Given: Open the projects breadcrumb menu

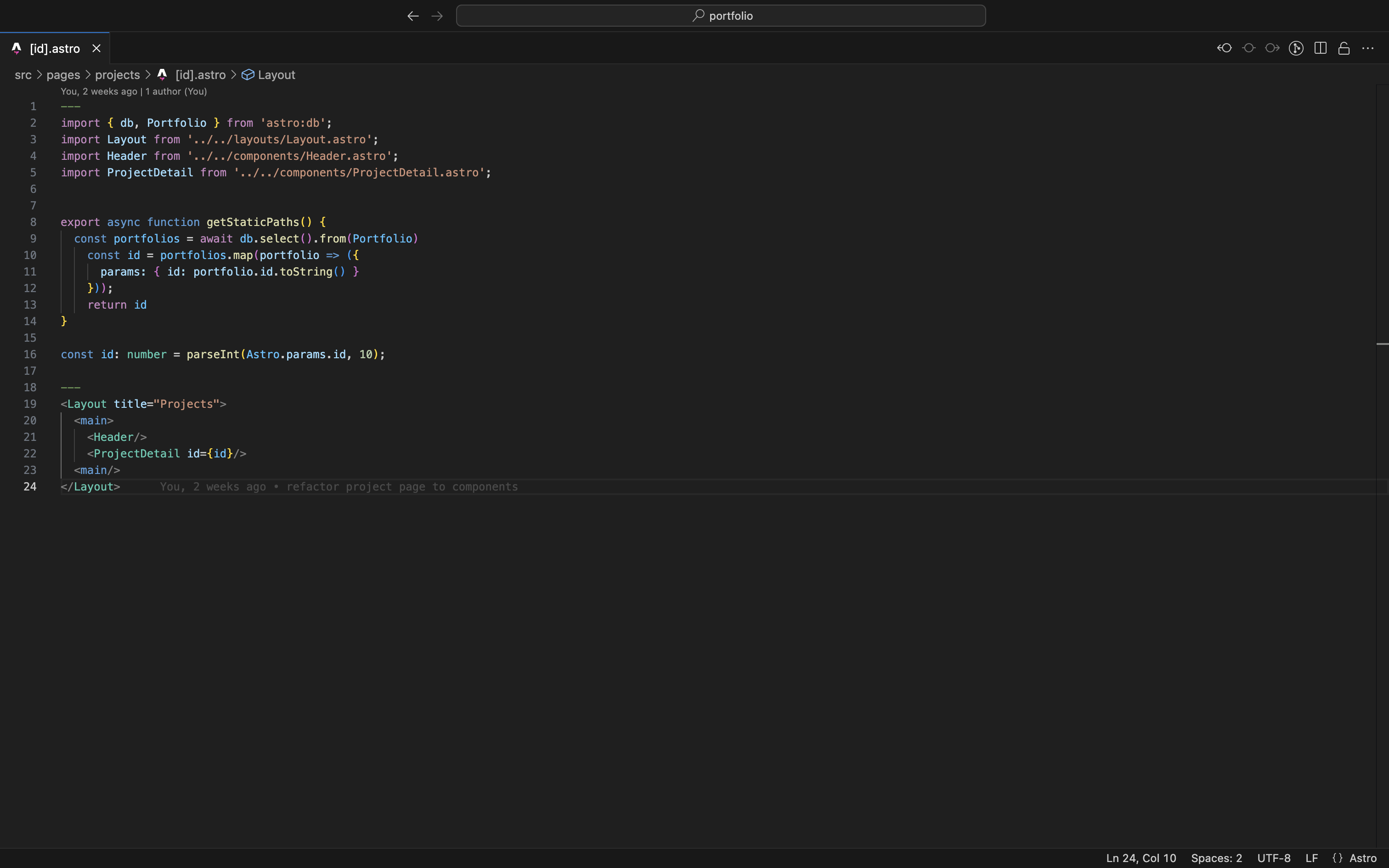Looking at the screenshot, I should (x=117, y=74).
